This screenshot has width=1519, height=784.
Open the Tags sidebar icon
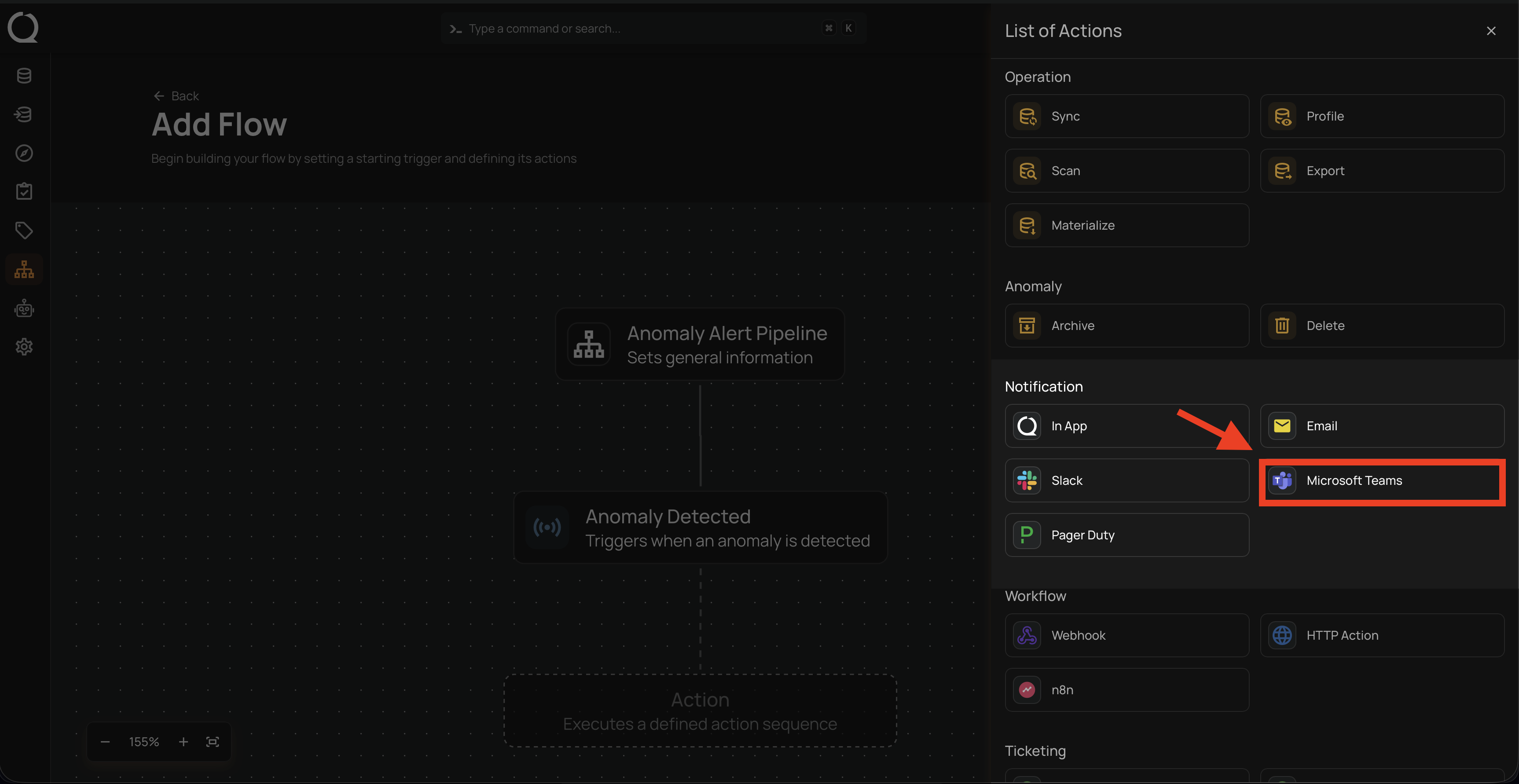(24, 231)
